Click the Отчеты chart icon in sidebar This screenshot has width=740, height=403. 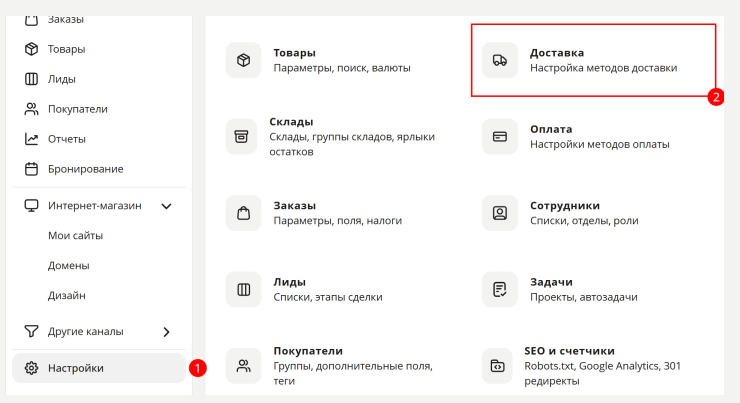(31, 139)
